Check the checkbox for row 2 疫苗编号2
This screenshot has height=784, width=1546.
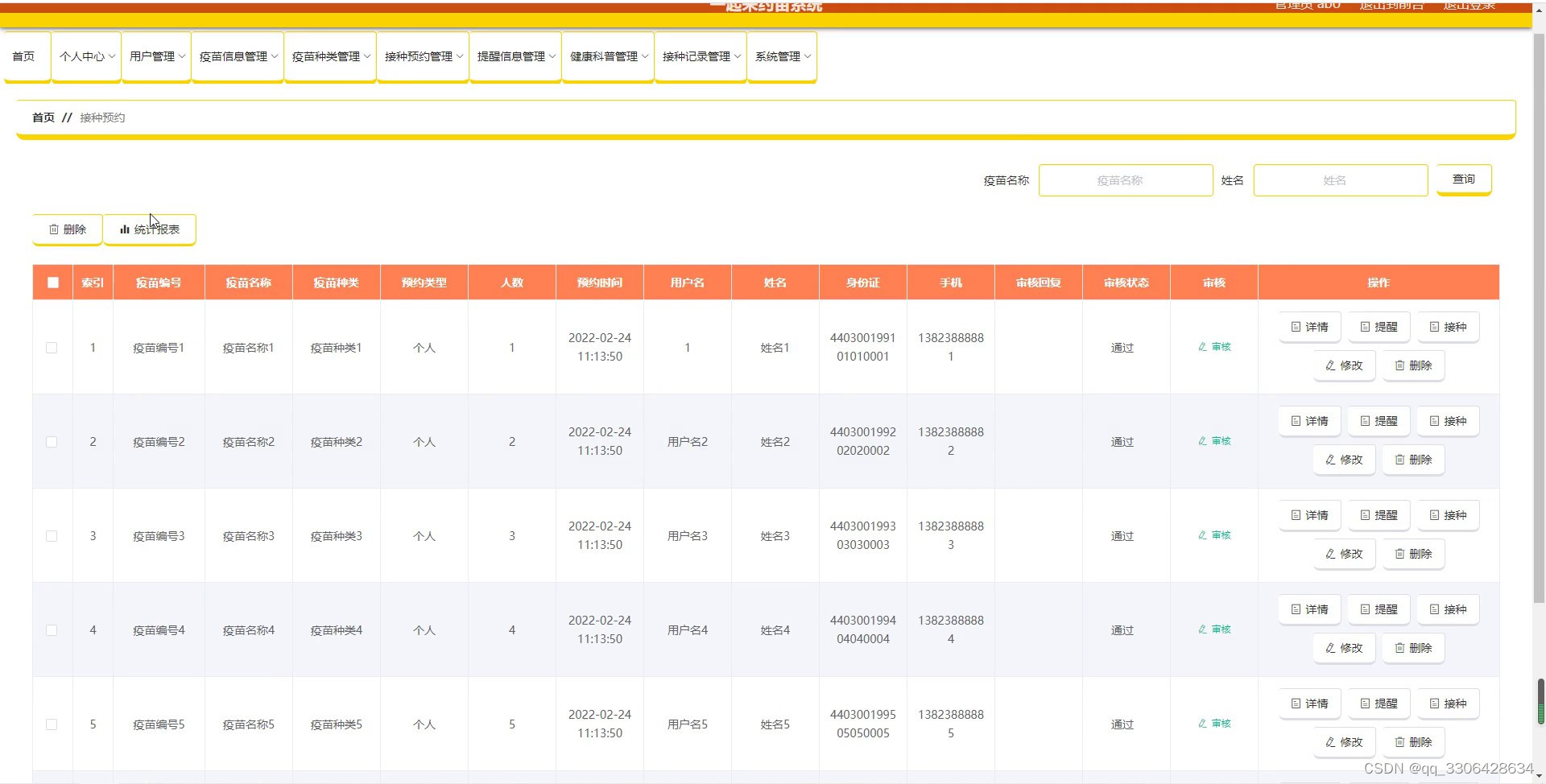pyautogui.click(x=52, y=442)
